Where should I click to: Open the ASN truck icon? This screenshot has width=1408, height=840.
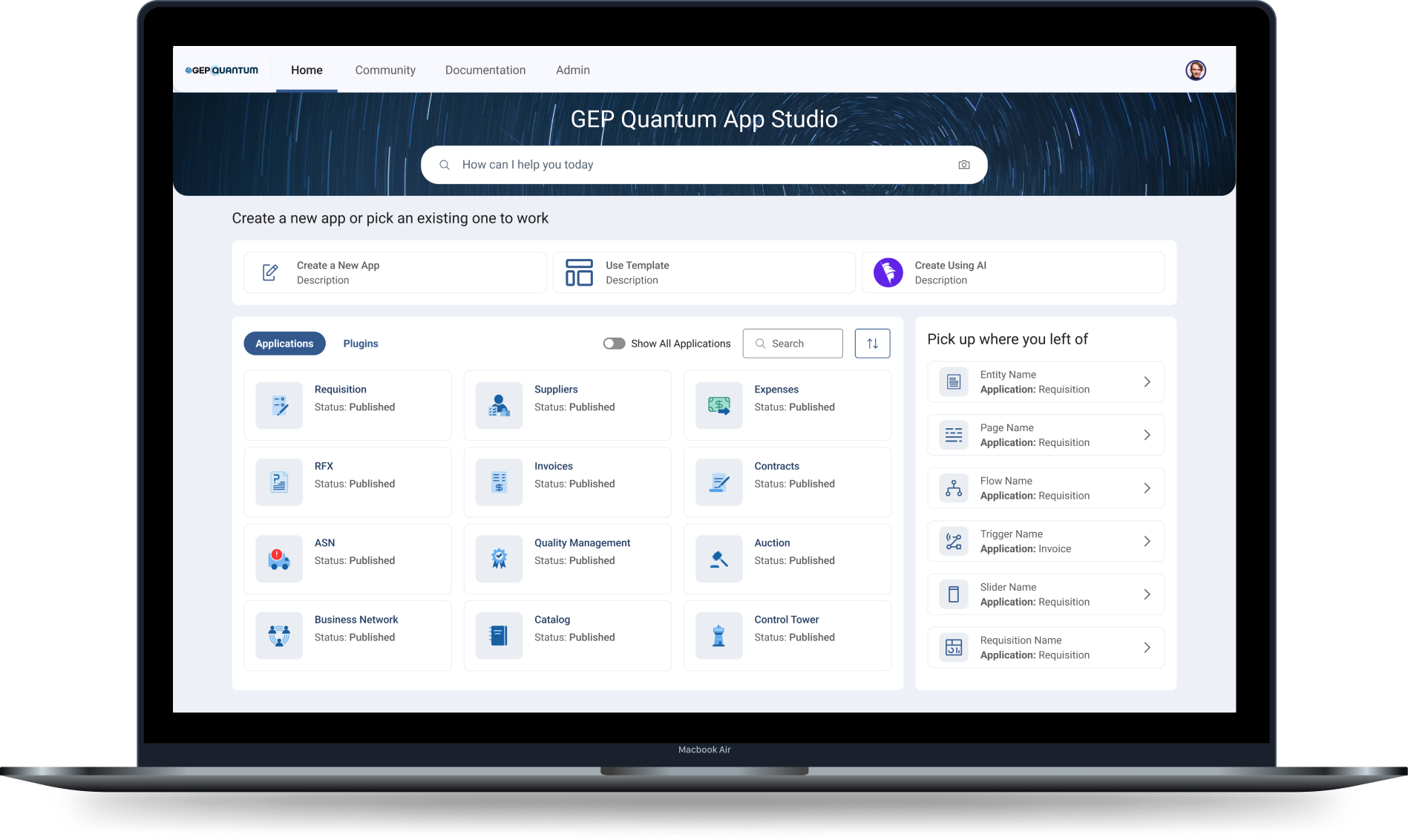pyautogui.click(x=279, y=559)
